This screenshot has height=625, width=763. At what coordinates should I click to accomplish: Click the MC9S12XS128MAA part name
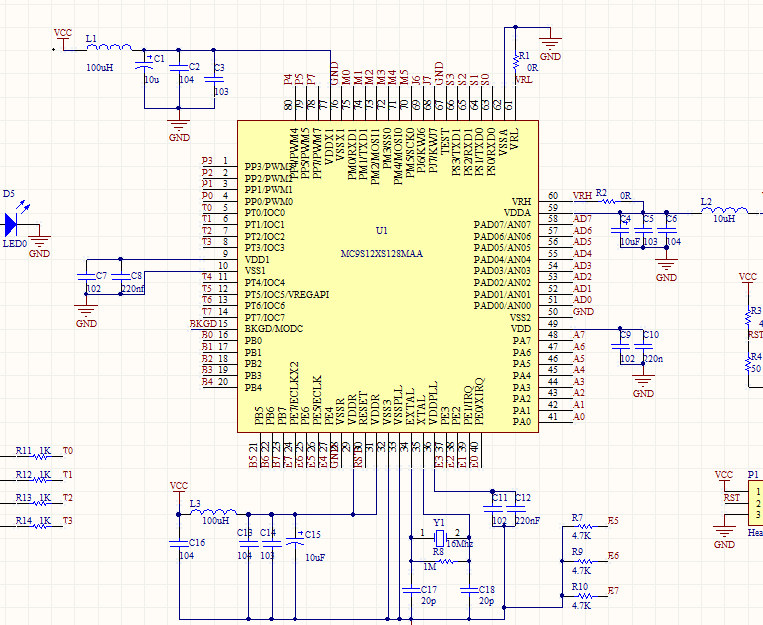pos(382,254)
